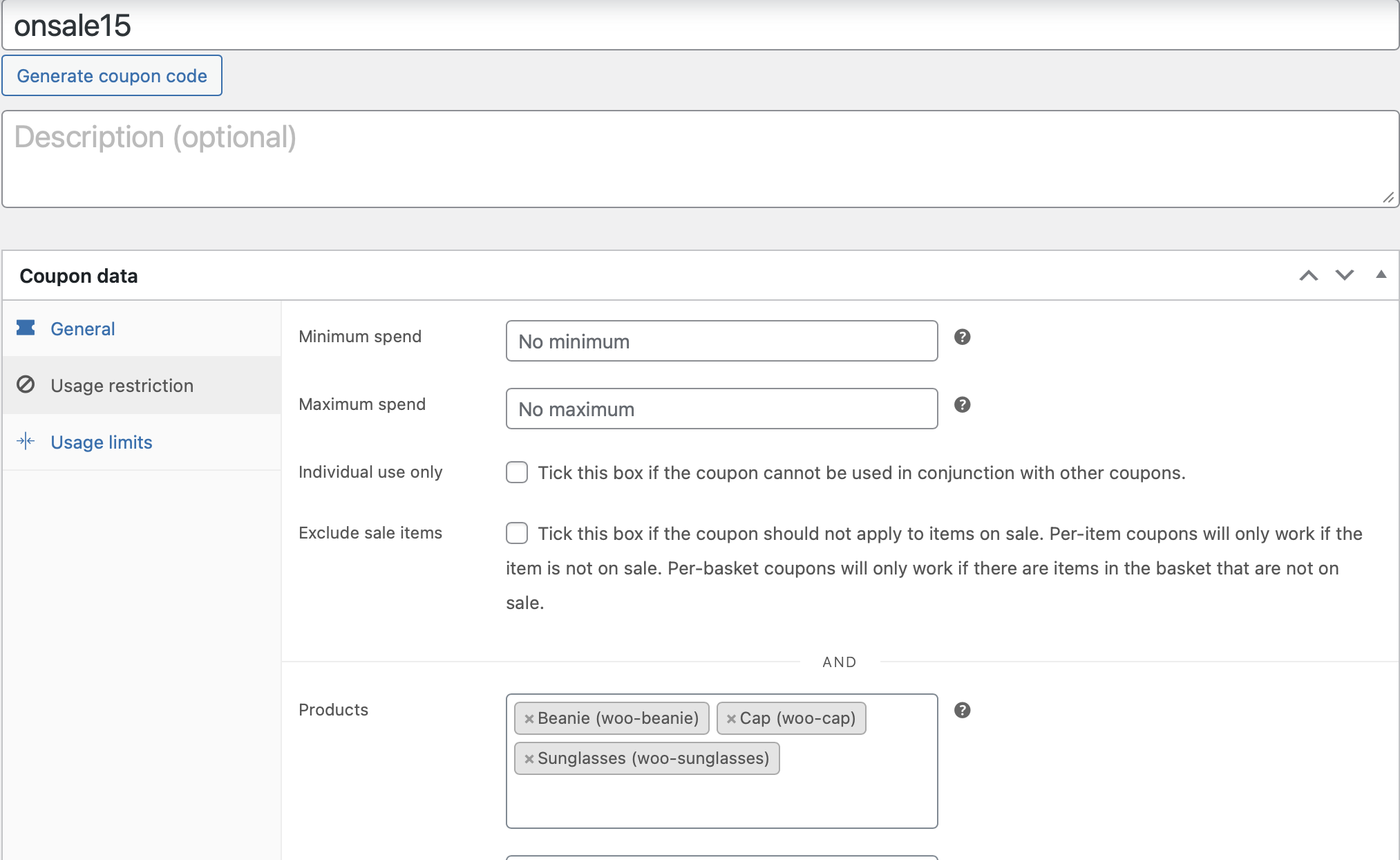Click Products field help tooltip icon
Screen dimensions: 1400x860
click(x=962, y=710)
